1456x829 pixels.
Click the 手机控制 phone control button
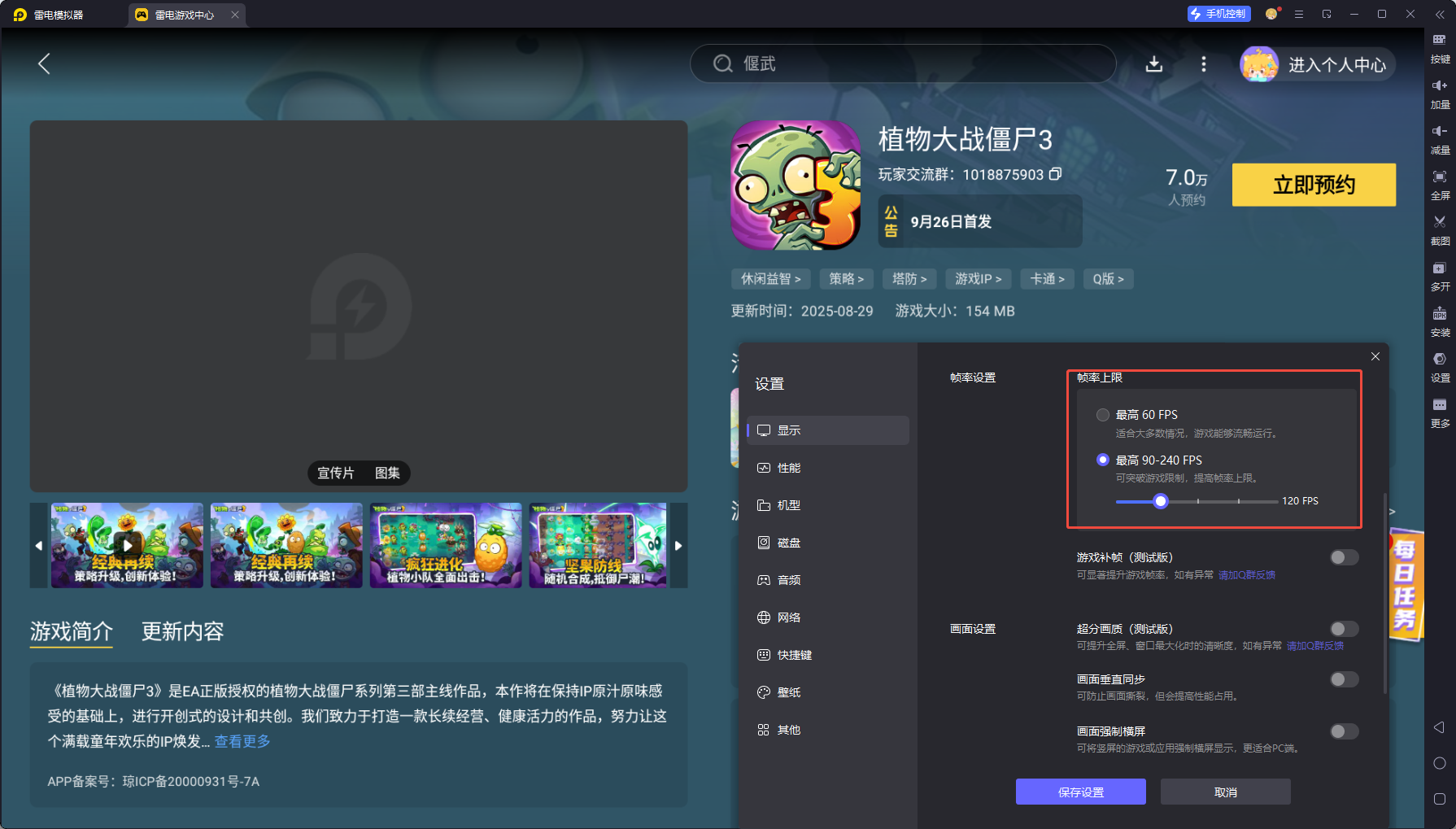1218,14
